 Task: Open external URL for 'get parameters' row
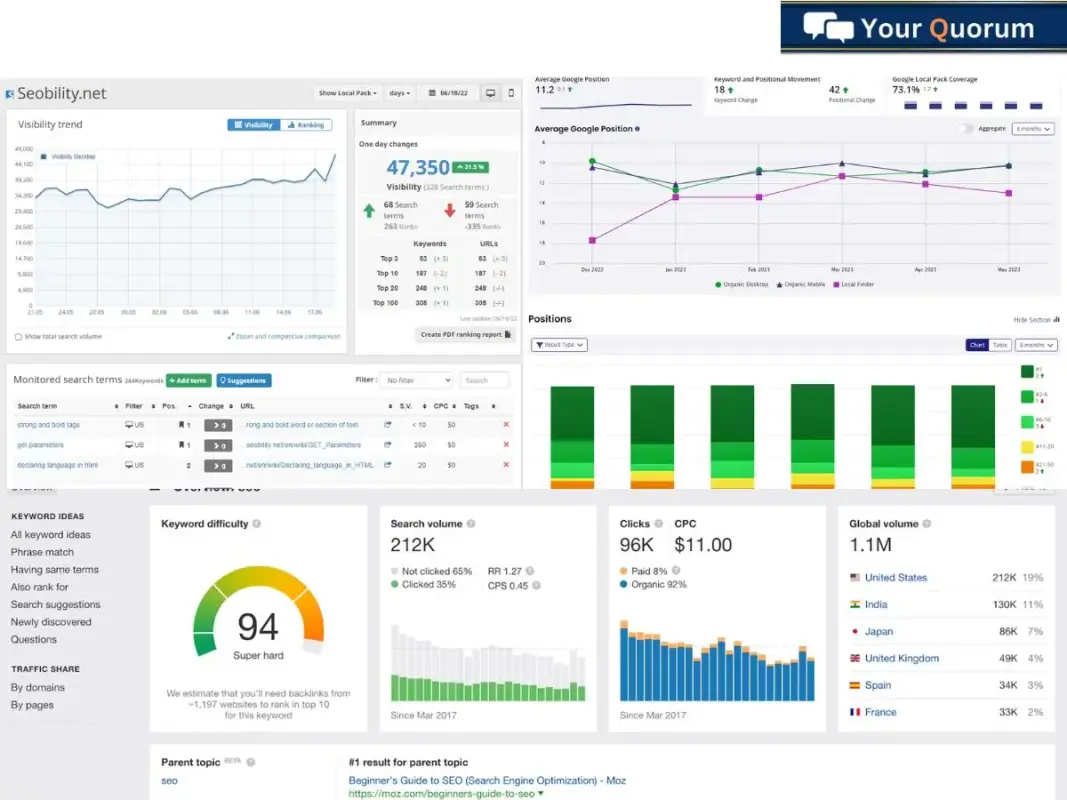387,444
